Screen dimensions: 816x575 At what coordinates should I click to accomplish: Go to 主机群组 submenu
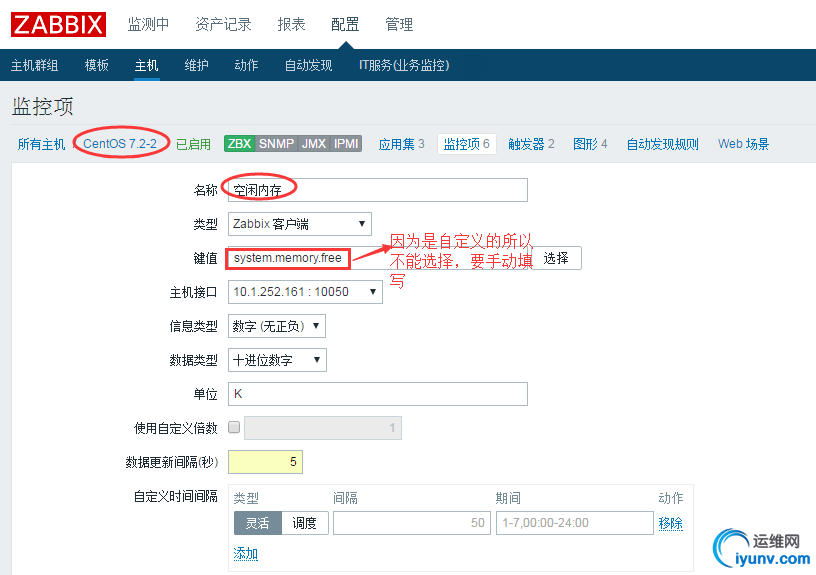34,65
